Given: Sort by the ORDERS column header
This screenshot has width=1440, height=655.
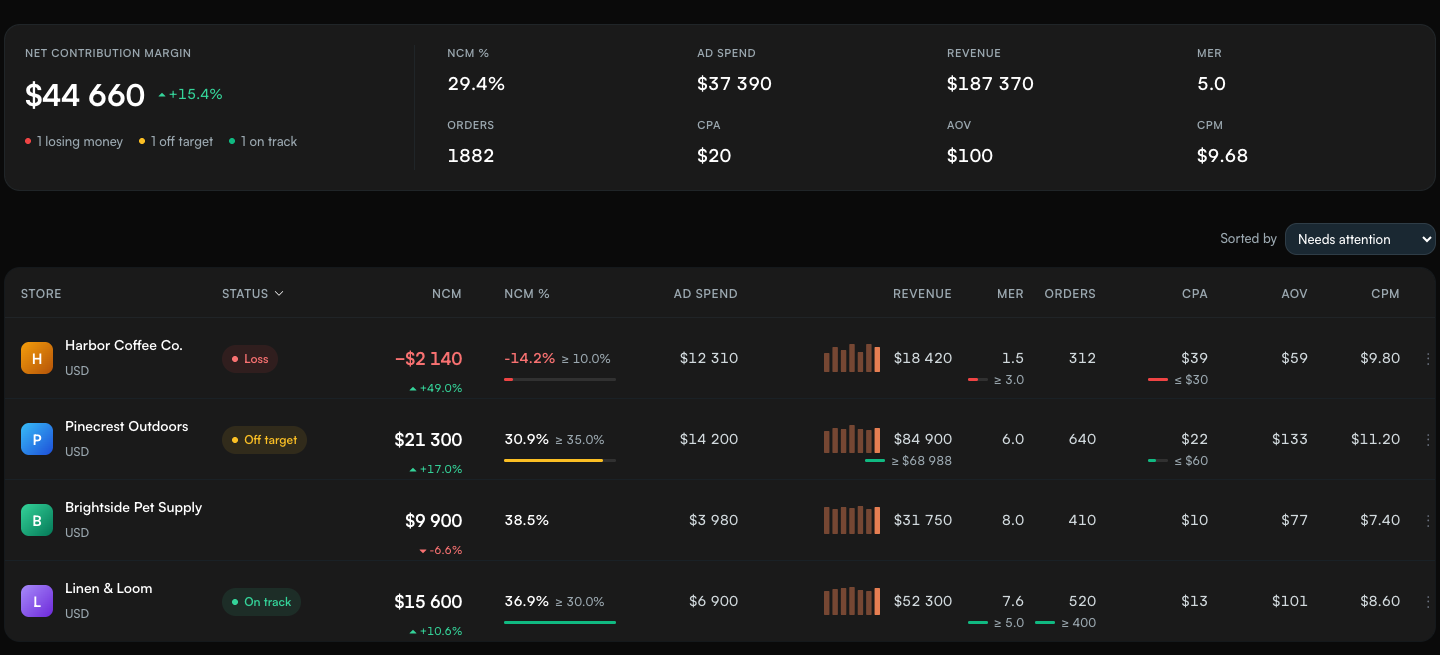Looking at the screenshot, I should coord(1070,294).
